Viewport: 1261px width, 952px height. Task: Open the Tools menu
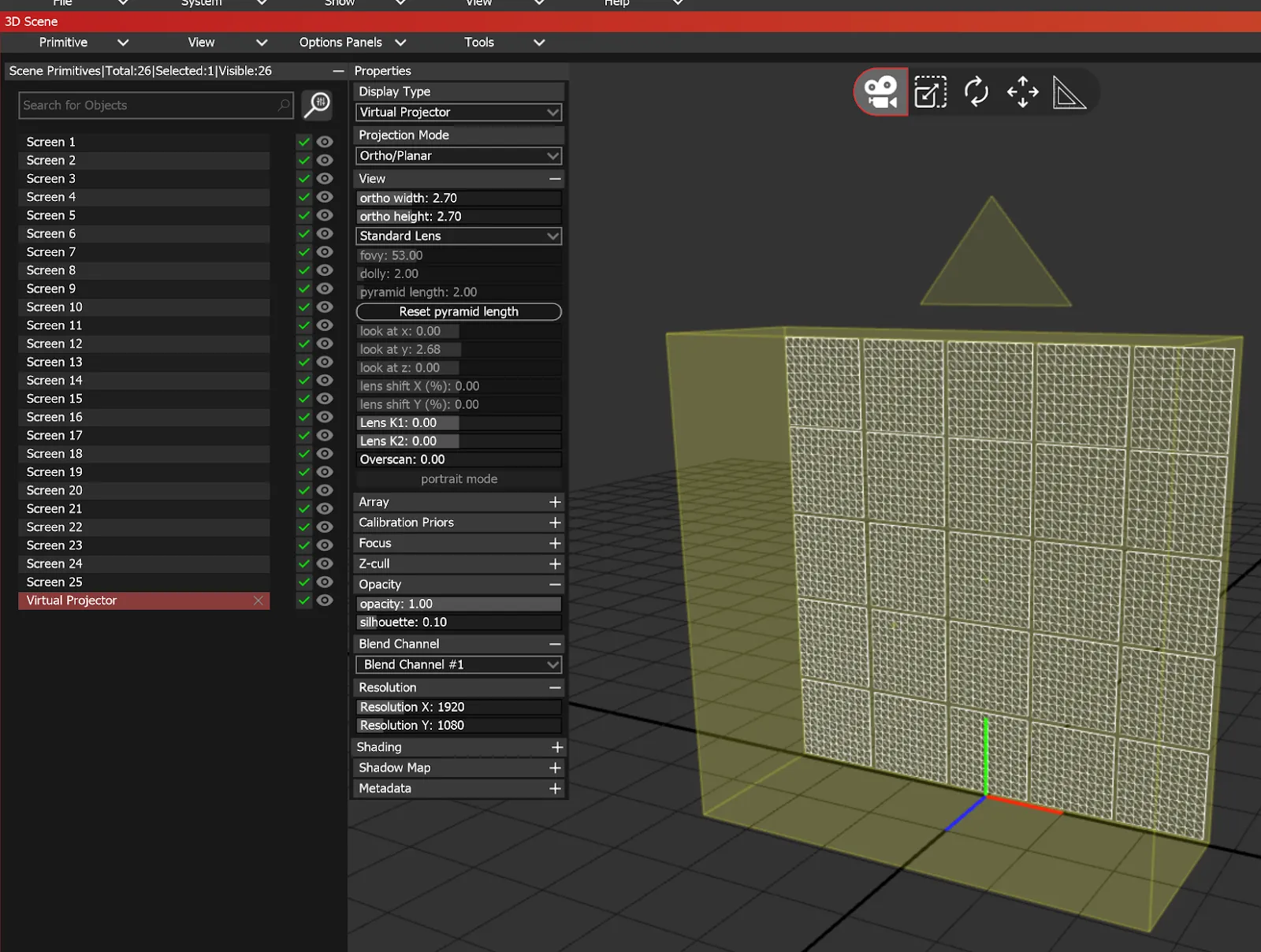[504, 43]
